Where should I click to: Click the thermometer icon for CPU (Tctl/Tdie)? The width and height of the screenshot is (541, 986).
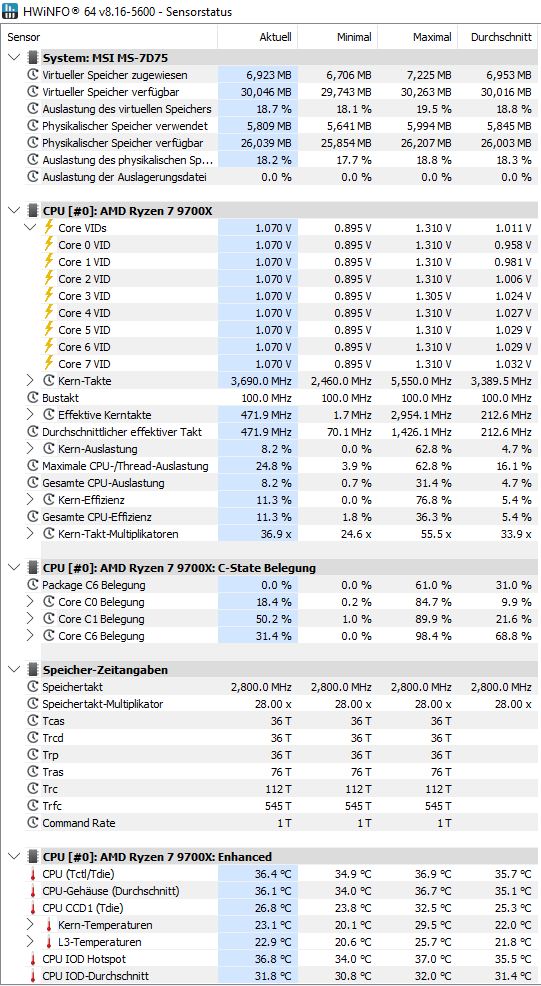(x=33, y=874)
